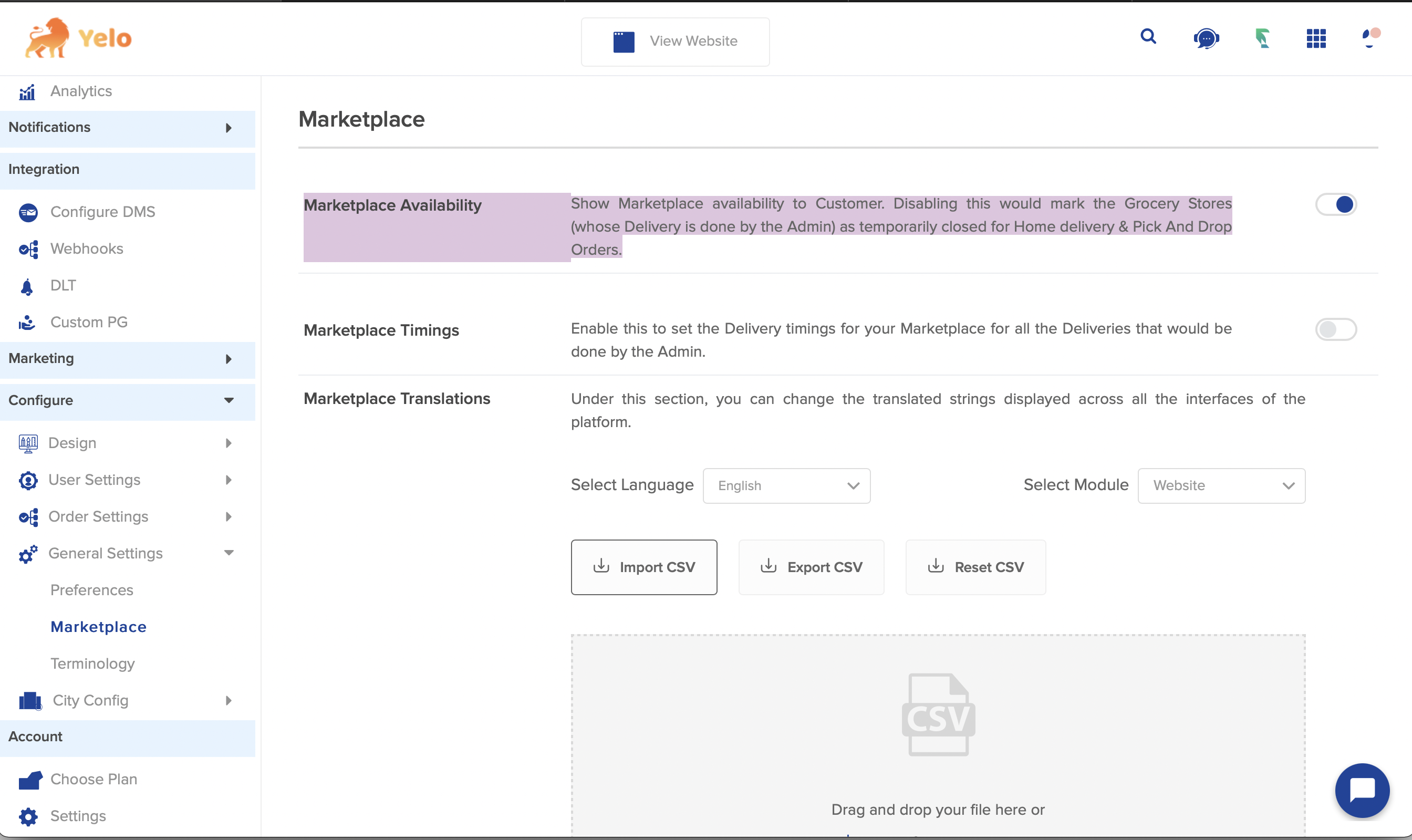Viewport: 1412px width, 840px height.
Task: Collapse the General Settings submenu arrow
Action: coord(229,553)
